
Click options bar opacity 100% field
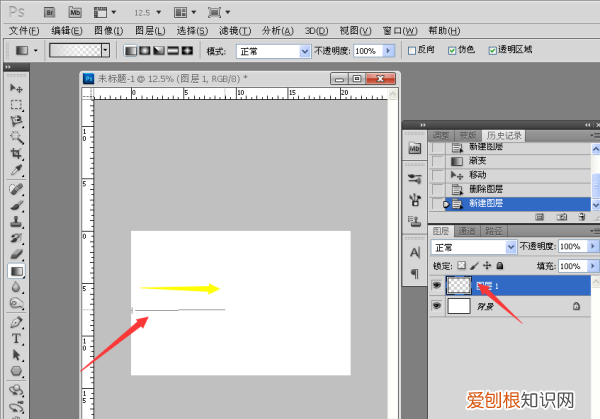[x=368, y=51]
